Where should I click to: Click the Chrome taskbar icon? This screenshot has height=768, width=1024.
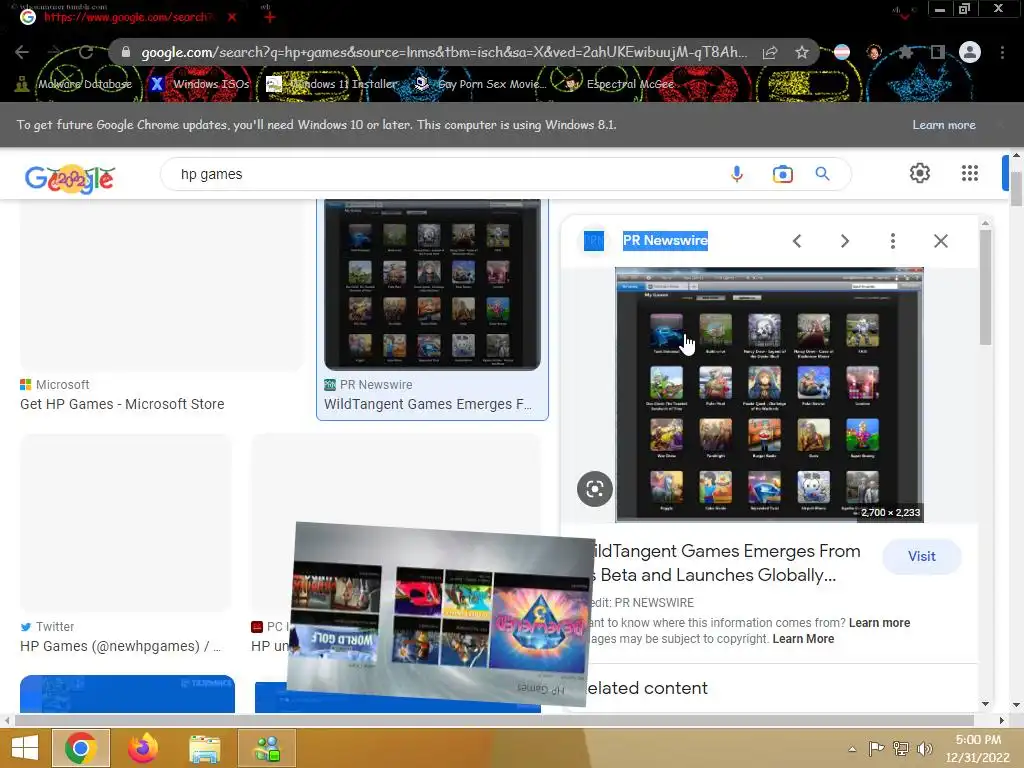(x=80, y=748)
